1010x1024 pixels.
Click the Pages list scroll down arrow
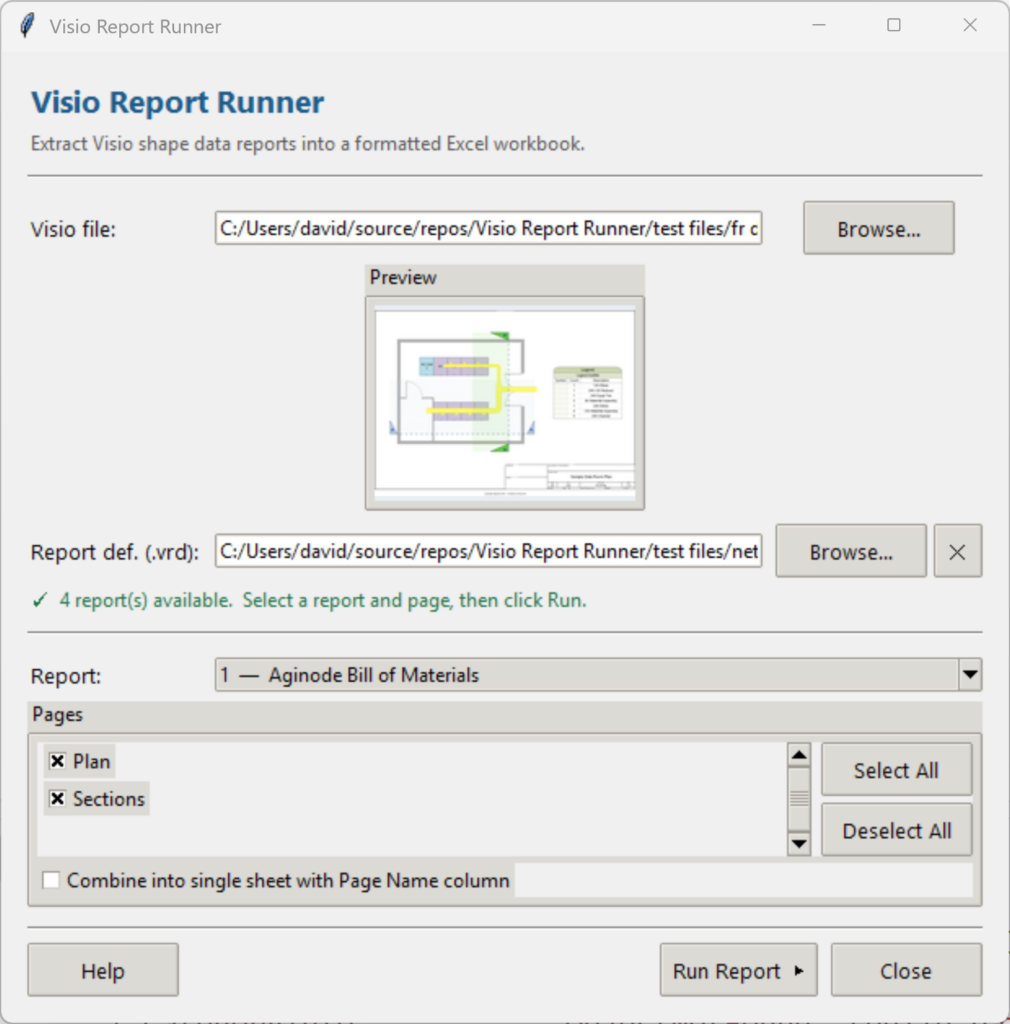point(798,843)
